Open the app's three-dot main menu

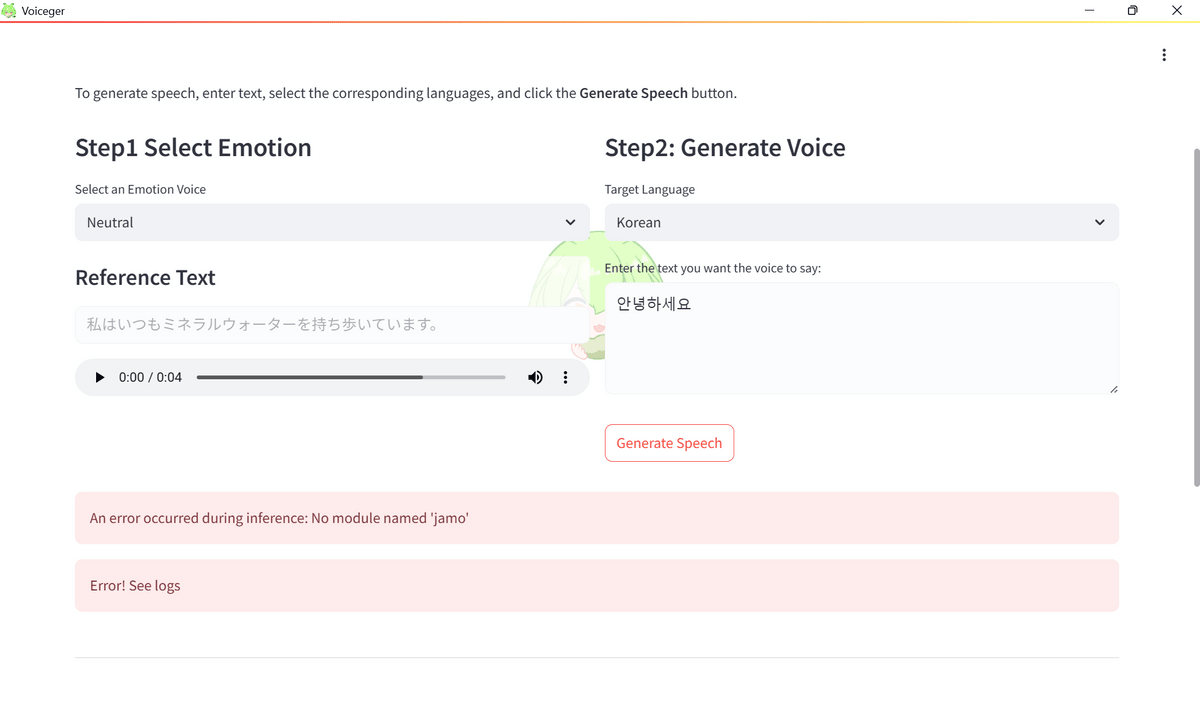[x=1164, y=55]
